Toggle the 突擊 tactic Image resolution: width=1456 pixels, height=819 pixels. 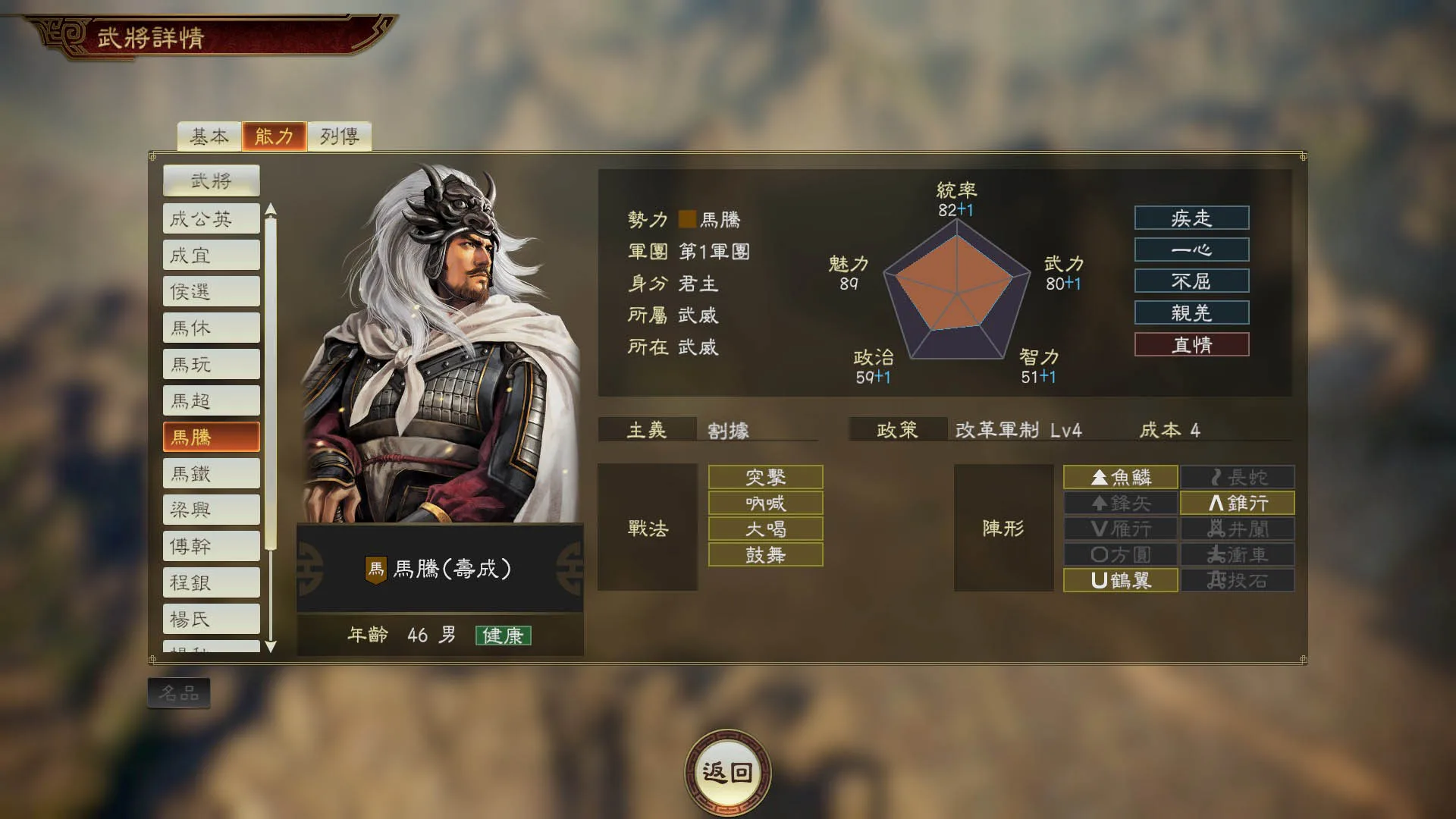[x=765, y=477]
